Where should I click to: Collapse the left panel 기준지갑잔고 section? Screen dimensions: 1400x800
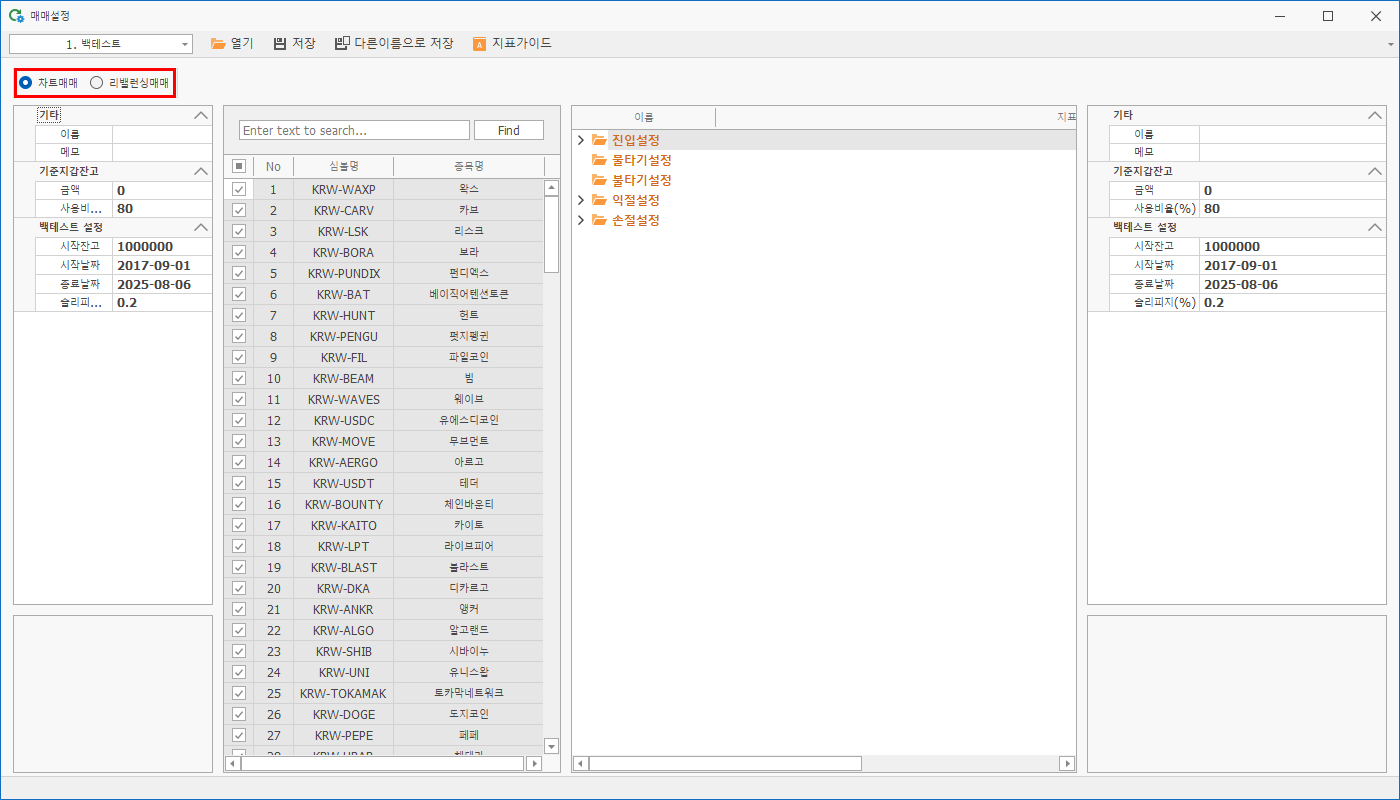(x=201, y=171)
